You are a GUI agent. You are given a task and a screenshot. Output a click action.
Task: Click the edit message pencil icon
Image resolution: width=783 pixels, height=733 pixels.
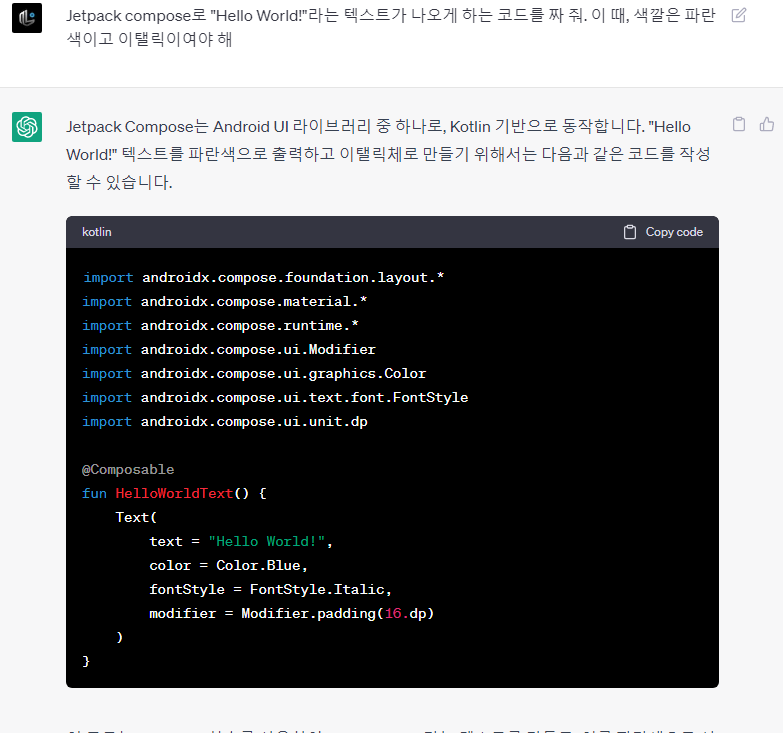(739, 15)
